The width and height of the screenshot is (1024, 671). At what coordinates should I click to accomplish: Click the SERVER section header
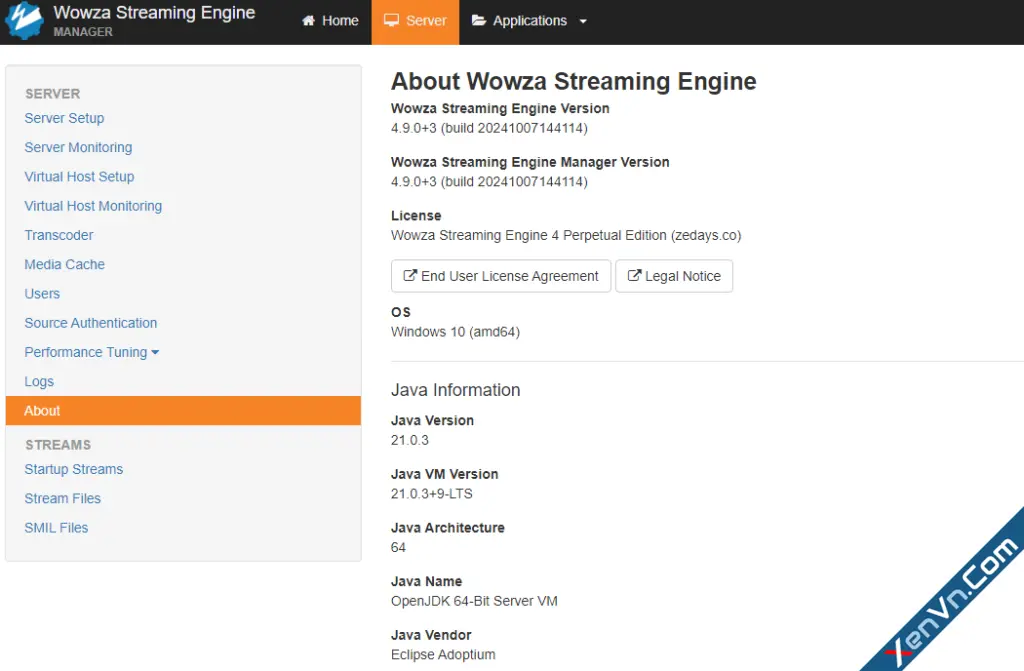tap(52, 93)
